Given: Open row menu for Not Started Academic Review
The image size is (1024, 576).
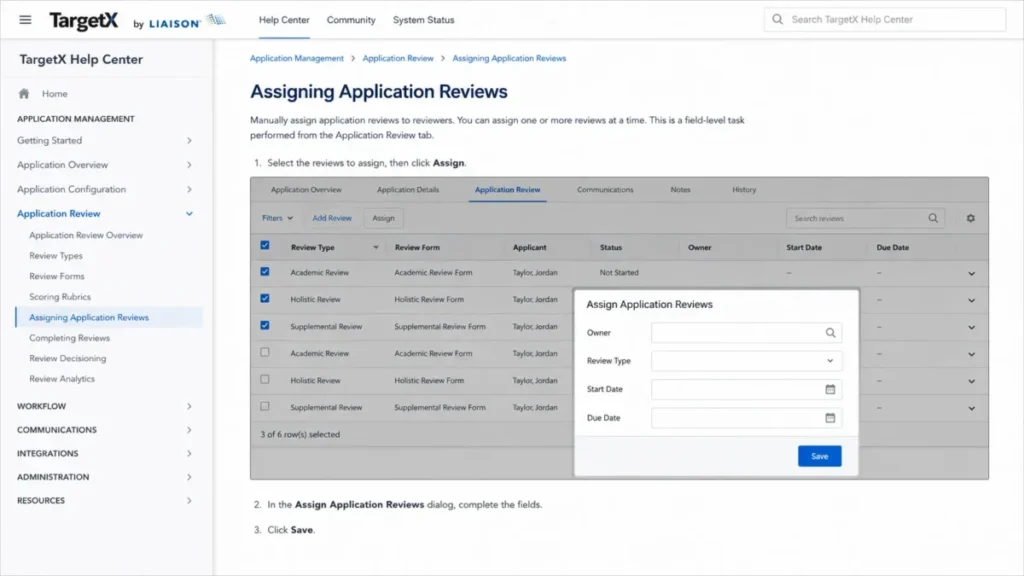Looking at the screenshot, I should 971,274.
